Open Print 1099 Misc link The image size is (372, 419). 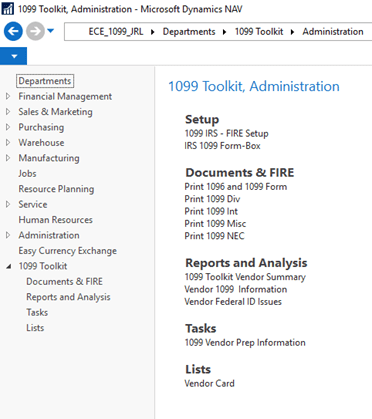point(215,224)
